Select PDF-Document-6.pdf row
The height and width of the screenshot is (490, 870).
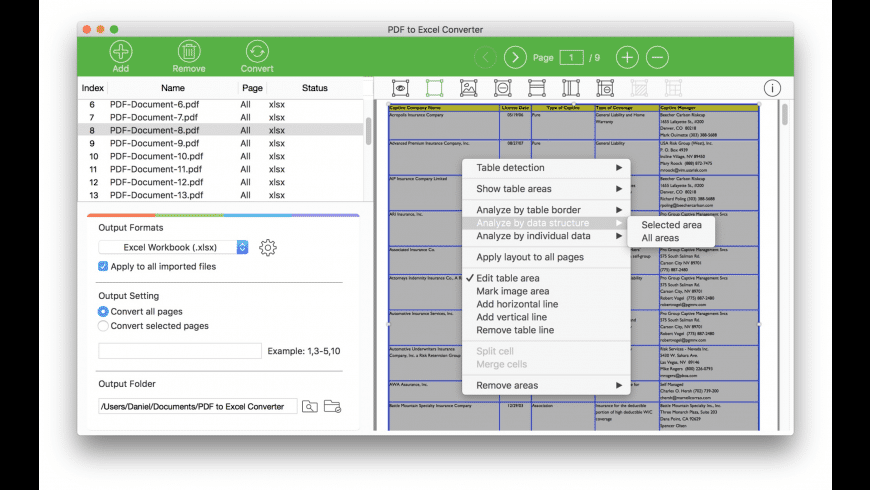coord(221,104)
